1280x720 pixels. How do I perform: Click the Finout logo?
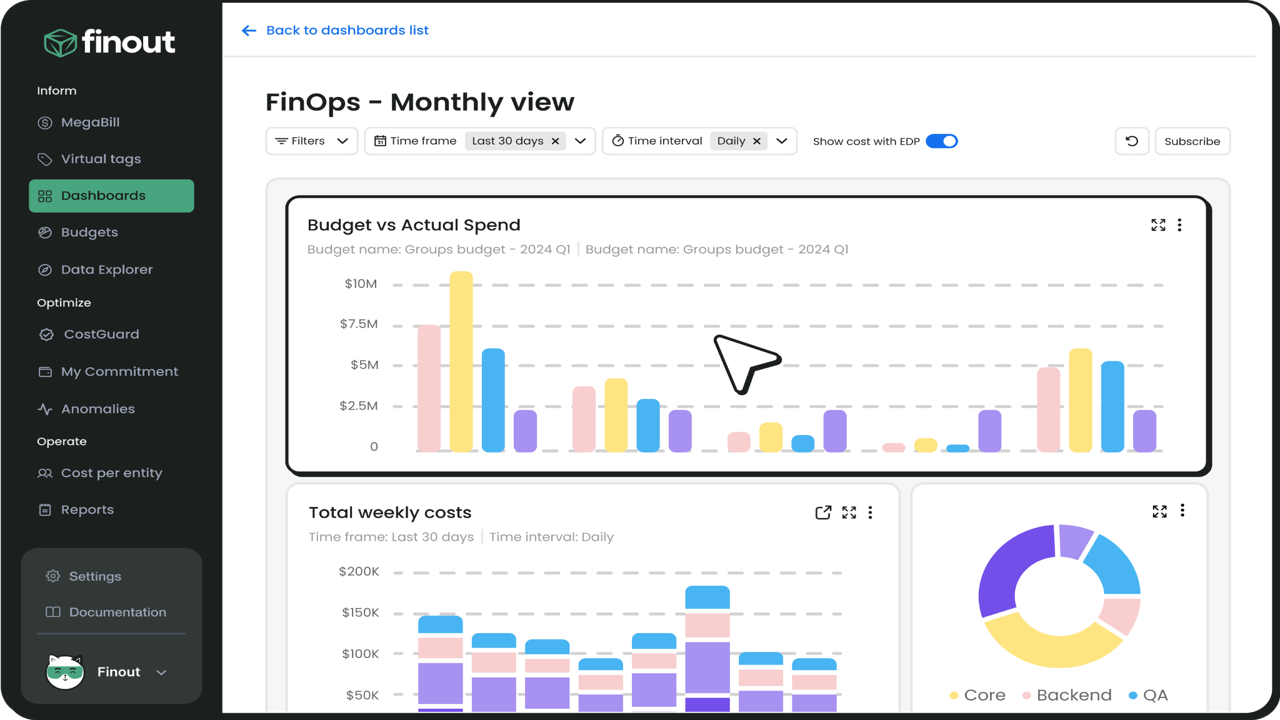coord(110,42)
